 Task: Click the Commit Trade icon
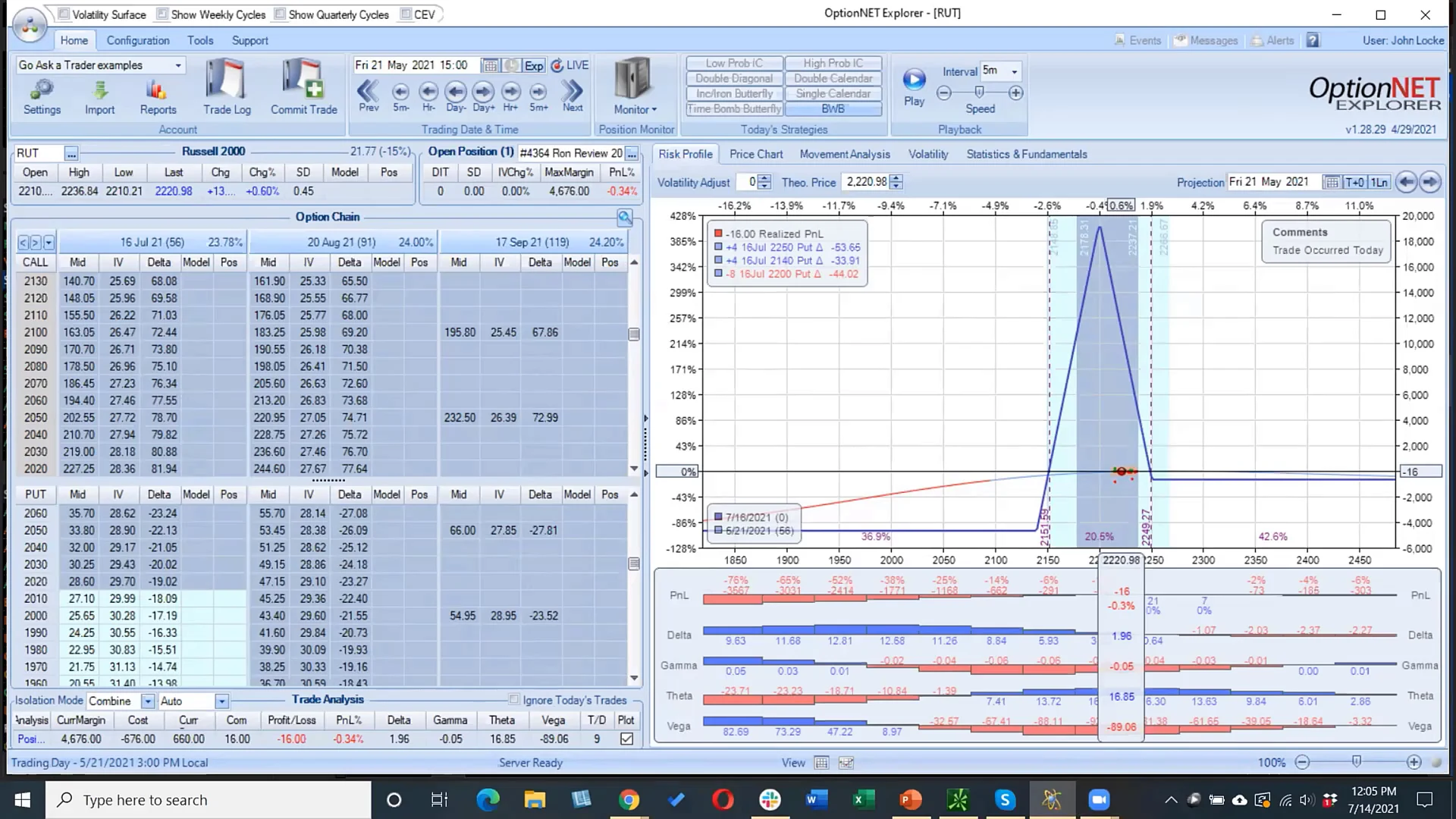pos(304,88)
